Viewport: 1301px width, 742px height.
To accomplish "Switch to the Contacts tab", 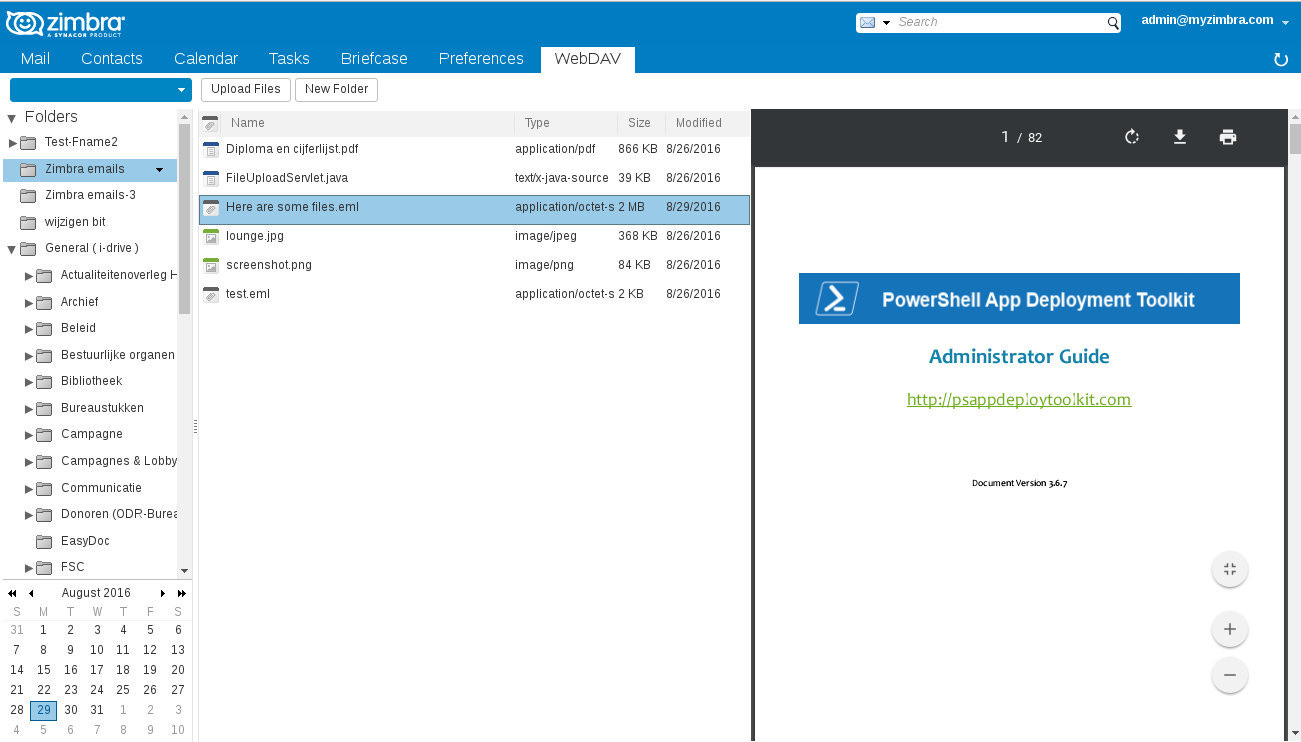I will click(x=112, y=59).
